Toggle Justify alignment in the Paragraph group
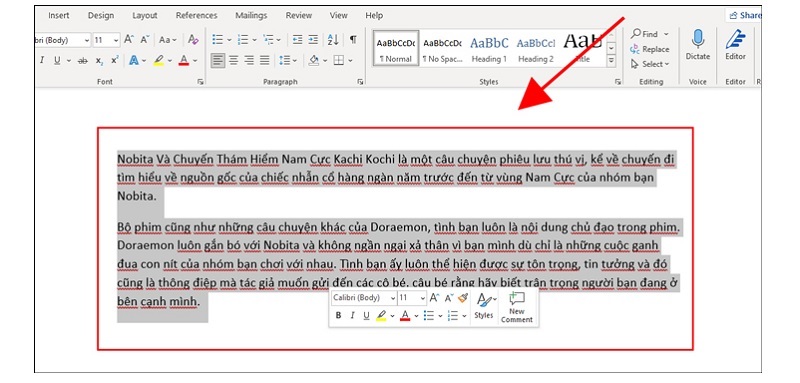800x383 pixels. pos(264,61)
